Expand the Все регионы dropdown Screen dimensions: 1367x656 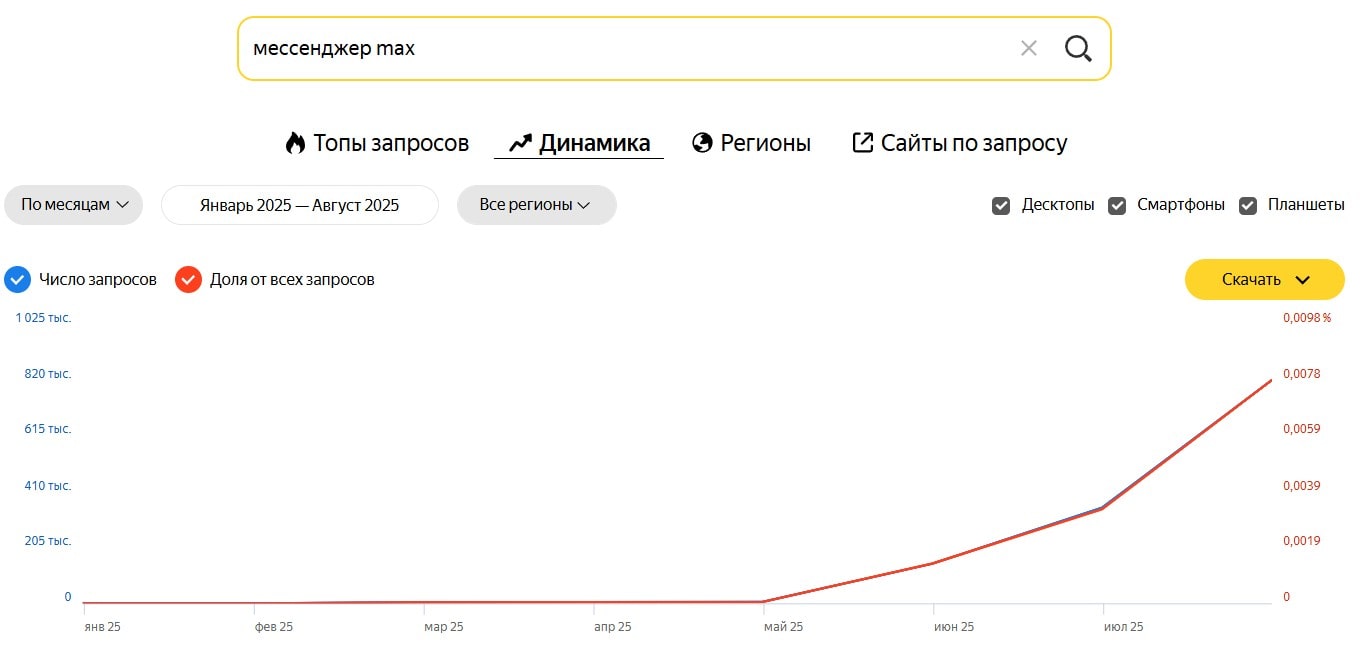click(x=537, y=205)
